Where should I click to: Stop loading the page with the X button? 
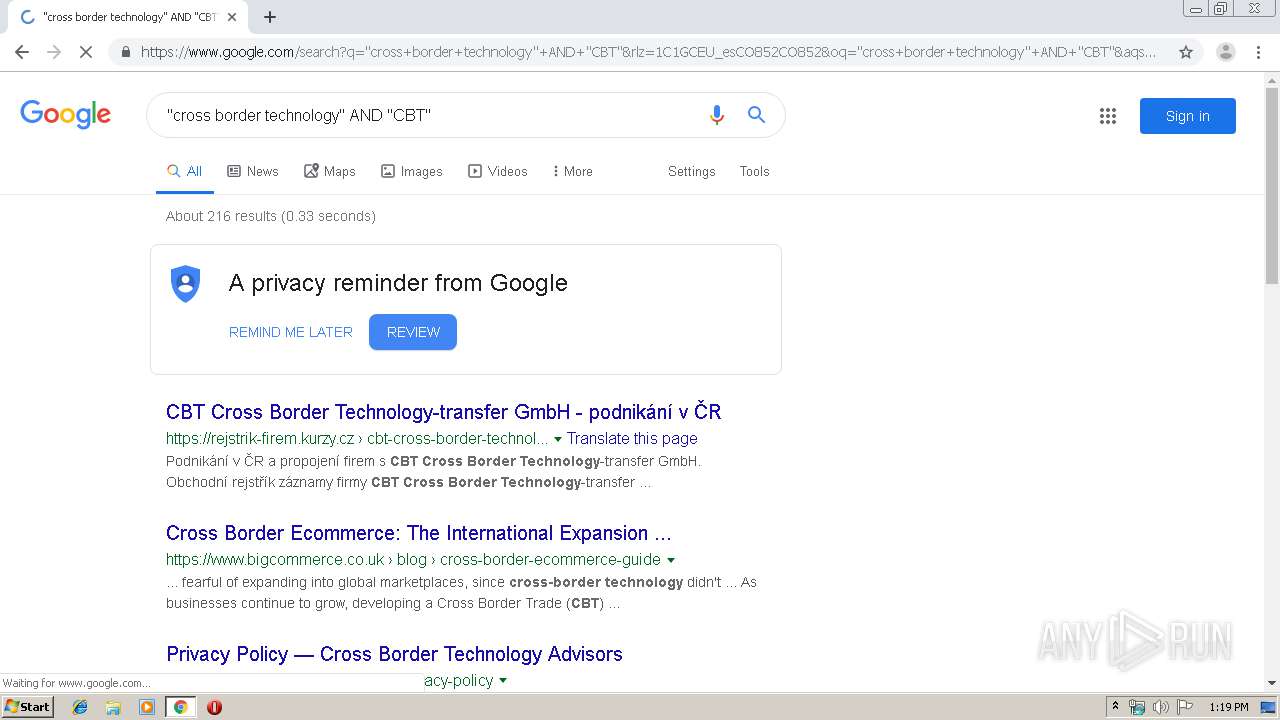point(86,52)
